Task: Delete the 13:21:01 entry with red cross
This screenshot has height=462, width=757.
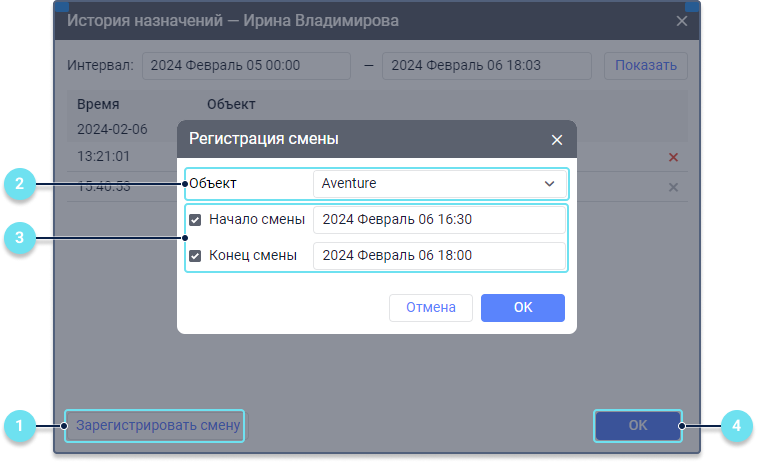Action: coord(673,157)
